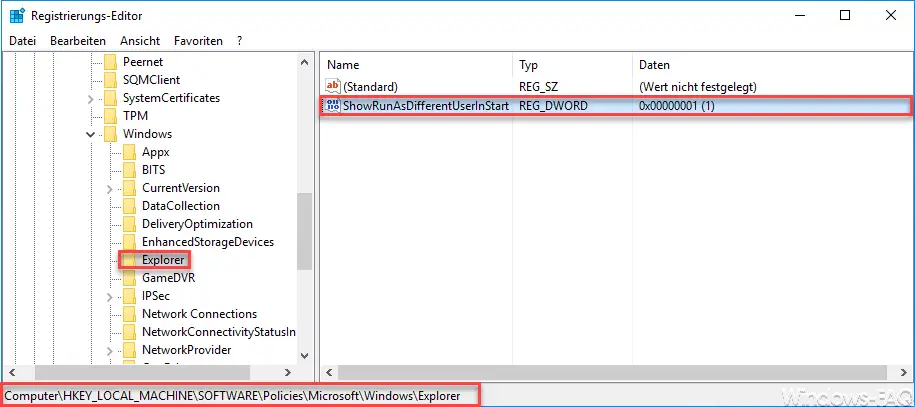Click tree scrollbar down arrow
Viewport: 915px width, 407px height.
click(x=304, y=355)
